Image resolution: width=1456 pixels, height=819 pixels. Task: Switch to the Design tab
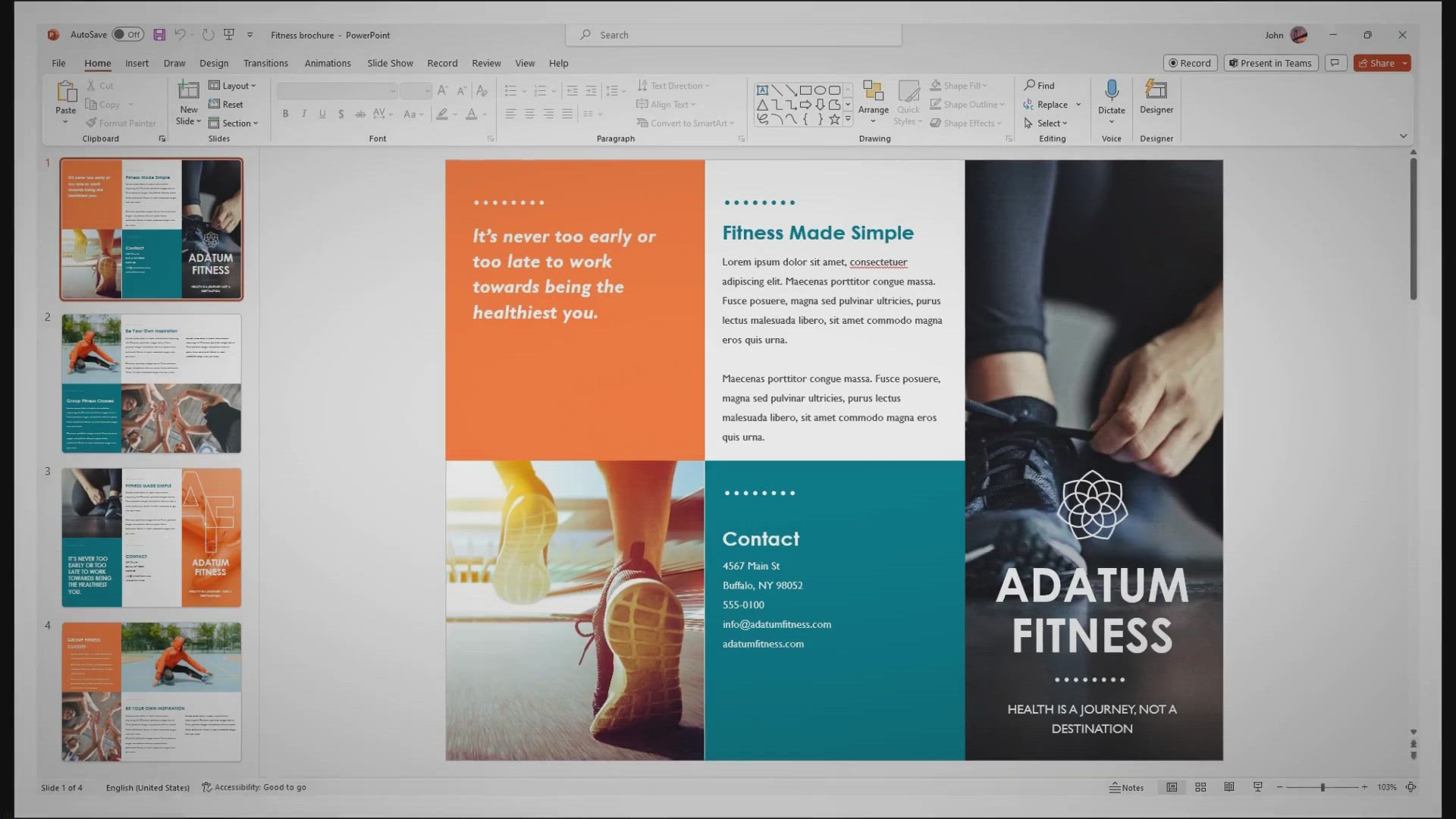[x=214, y=64]
